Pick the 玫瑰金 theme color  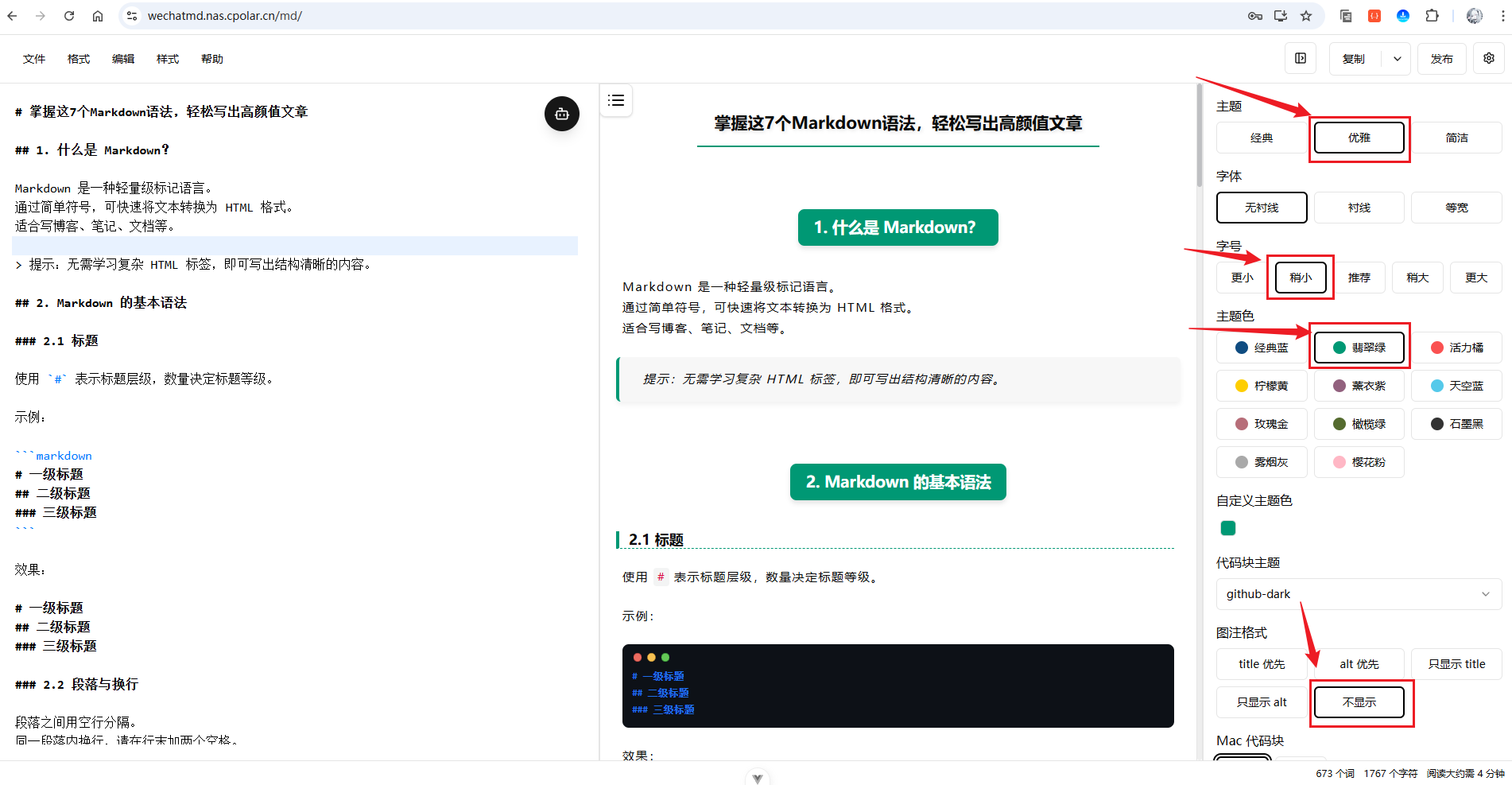click(x=1262, y=424)
